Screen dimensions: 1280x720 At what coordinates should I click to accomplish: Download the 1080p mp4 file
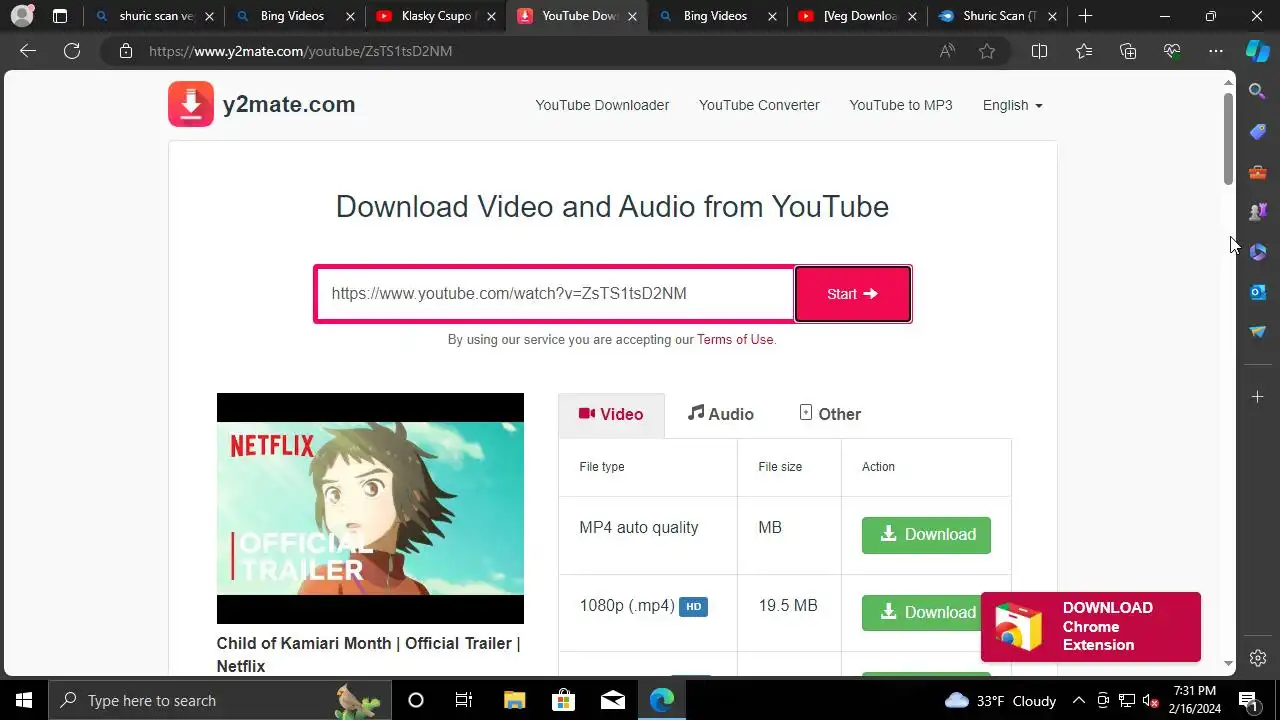tap(921, 613)
